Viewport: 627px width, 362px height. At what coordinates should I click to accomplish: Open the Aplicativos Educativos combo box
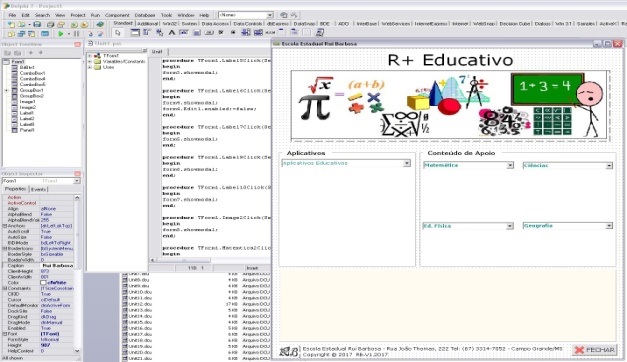tap(407, 163)
